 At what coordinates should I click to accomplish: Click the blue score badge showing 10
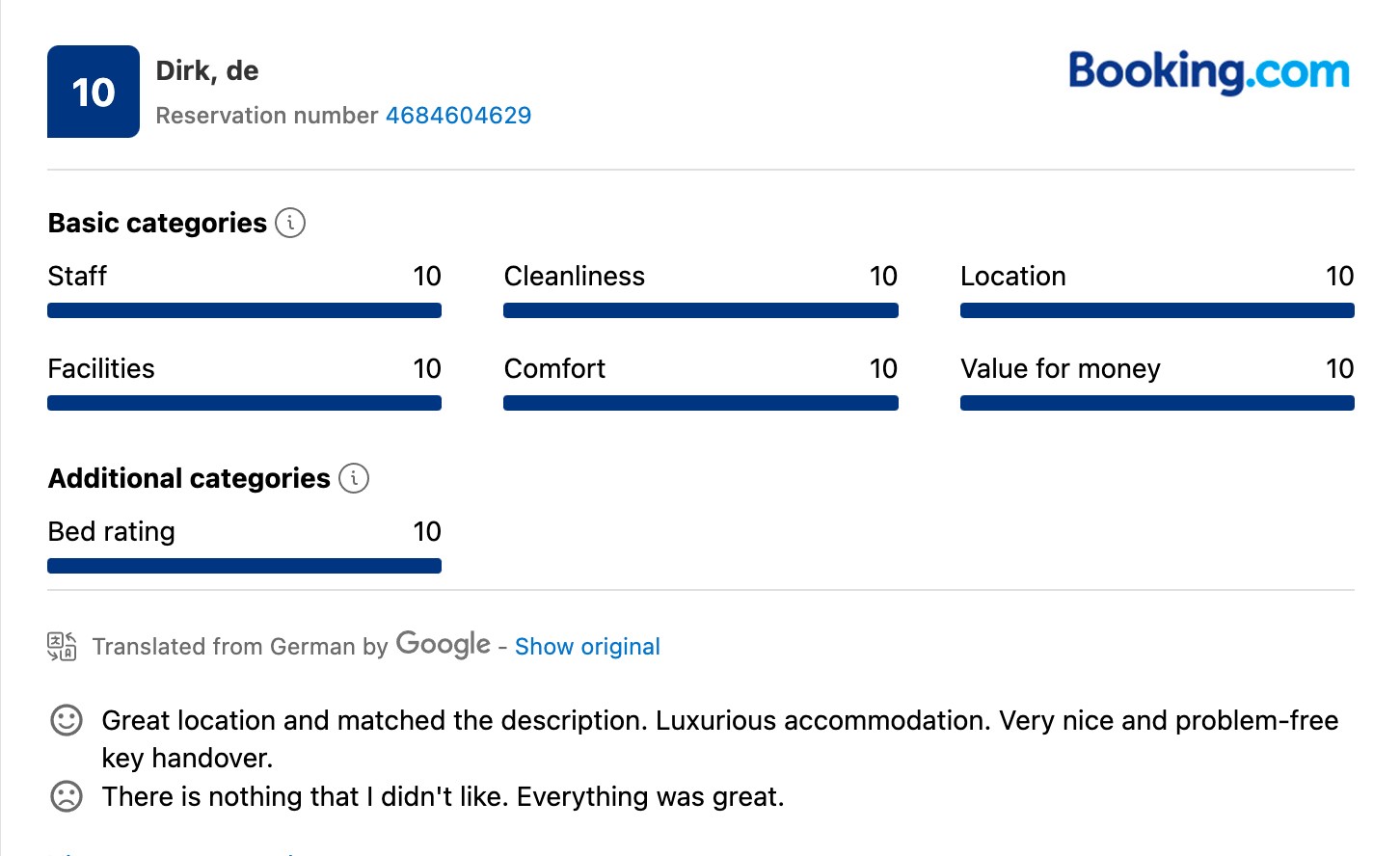pyautogui.click(x=94, y=92)
